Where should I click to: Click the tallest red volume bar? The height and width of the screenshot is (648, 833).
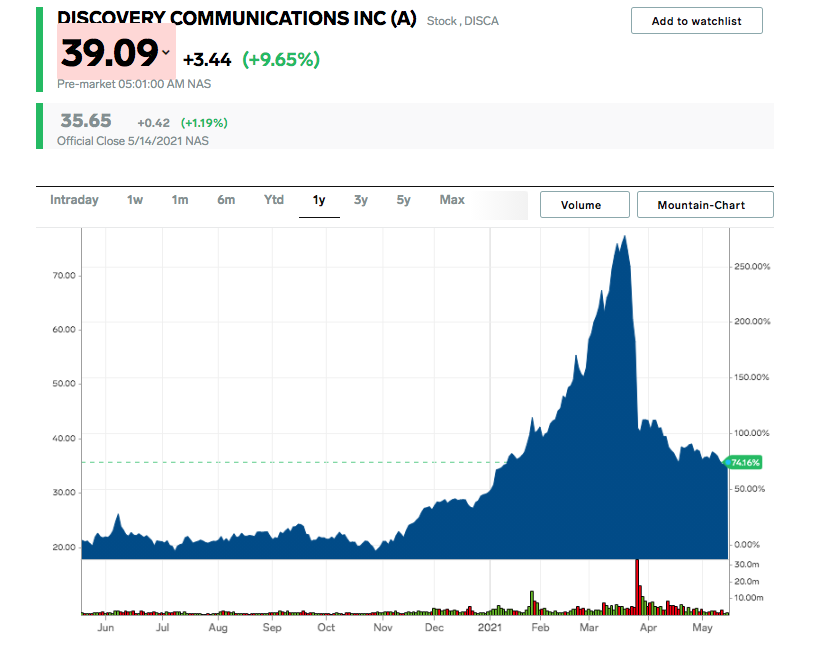tap(637, 587)
